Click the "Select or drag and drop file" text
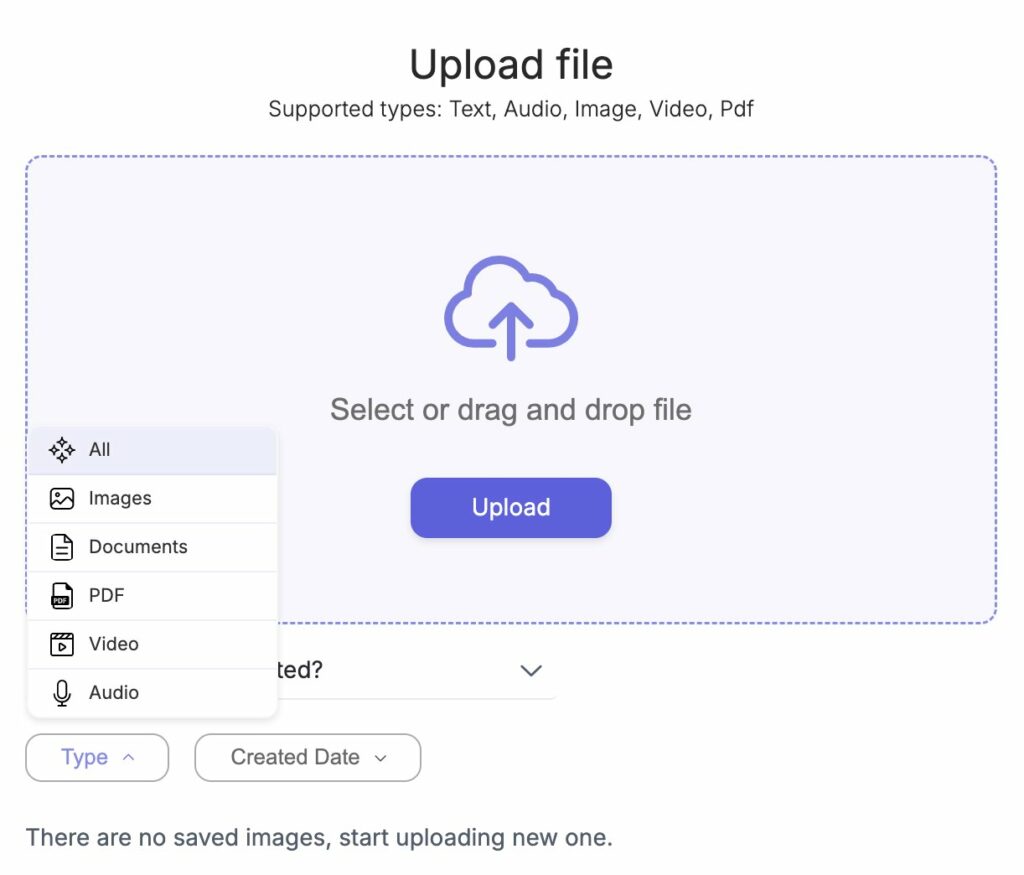This screenshot has width=1024, height=875. click(510, 410)
